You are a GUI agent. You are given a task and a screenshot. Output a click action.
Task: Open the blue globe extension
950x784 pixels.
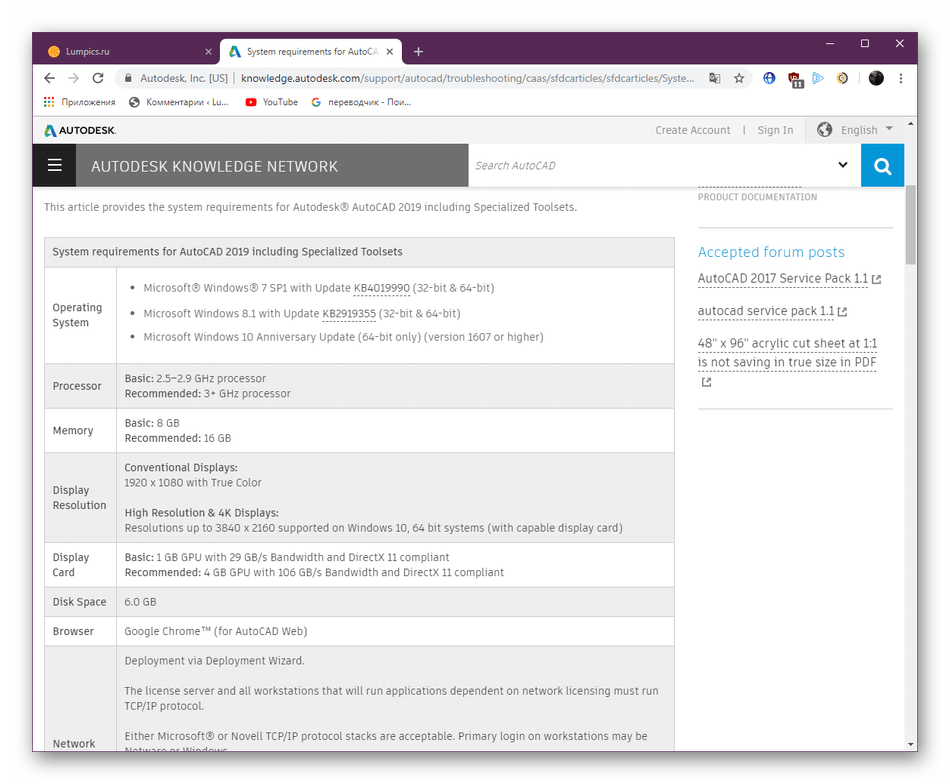click(x=769, y=78)
